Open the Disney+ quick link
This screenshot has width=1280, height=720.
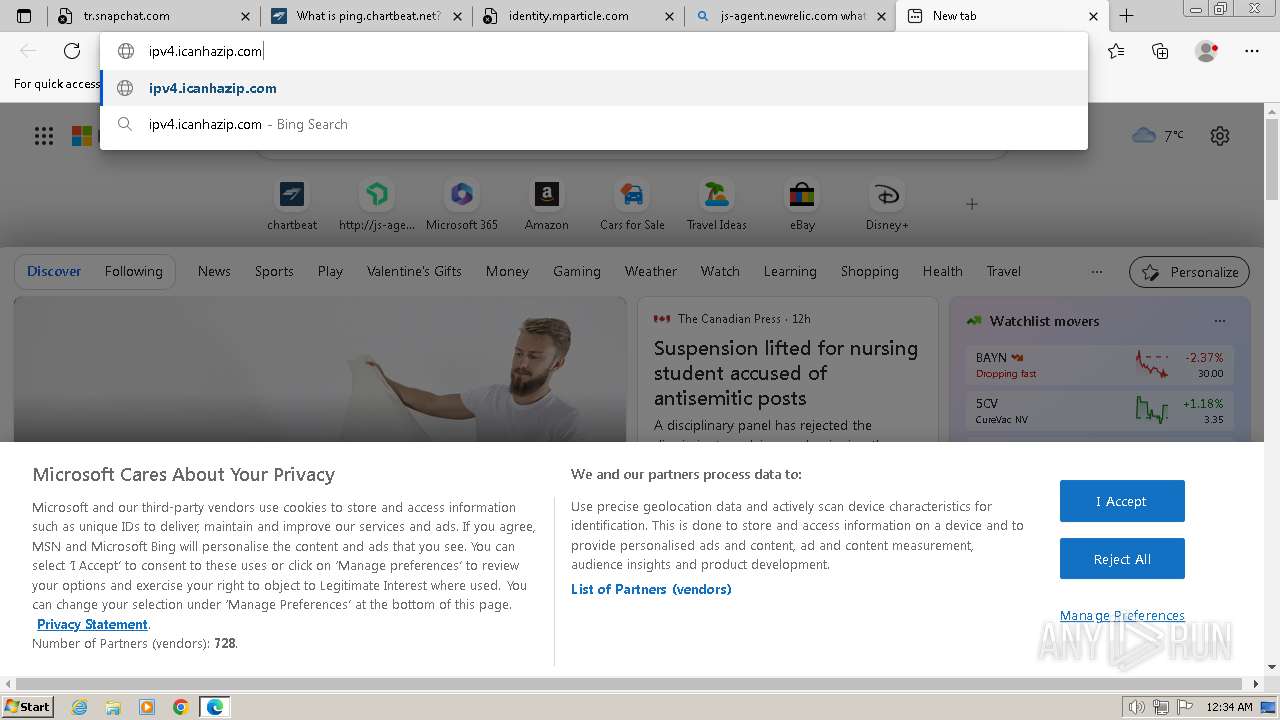[x=887, y=206]
